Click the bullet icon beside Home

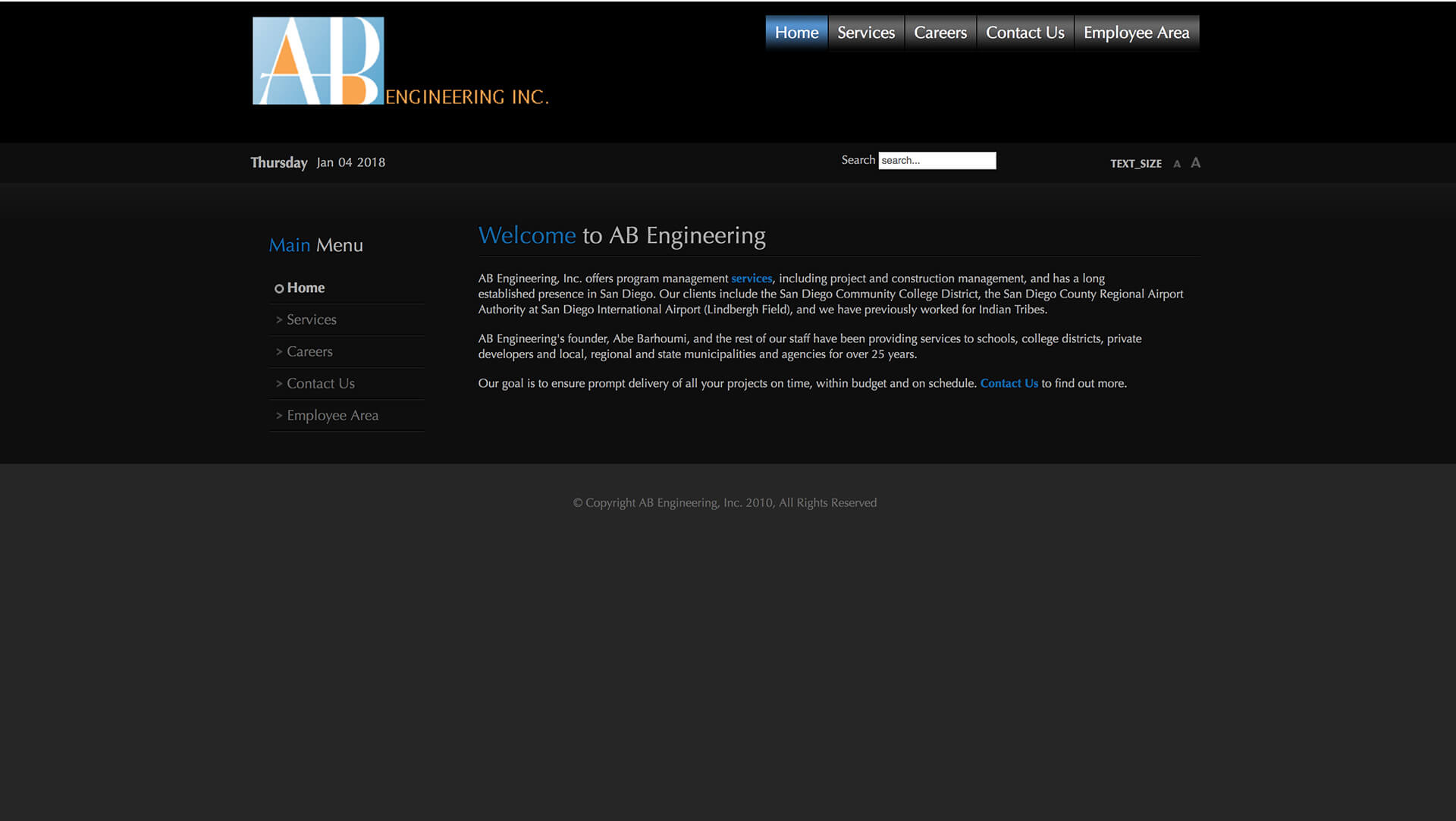pyautogui.click(x=279, y=288)
